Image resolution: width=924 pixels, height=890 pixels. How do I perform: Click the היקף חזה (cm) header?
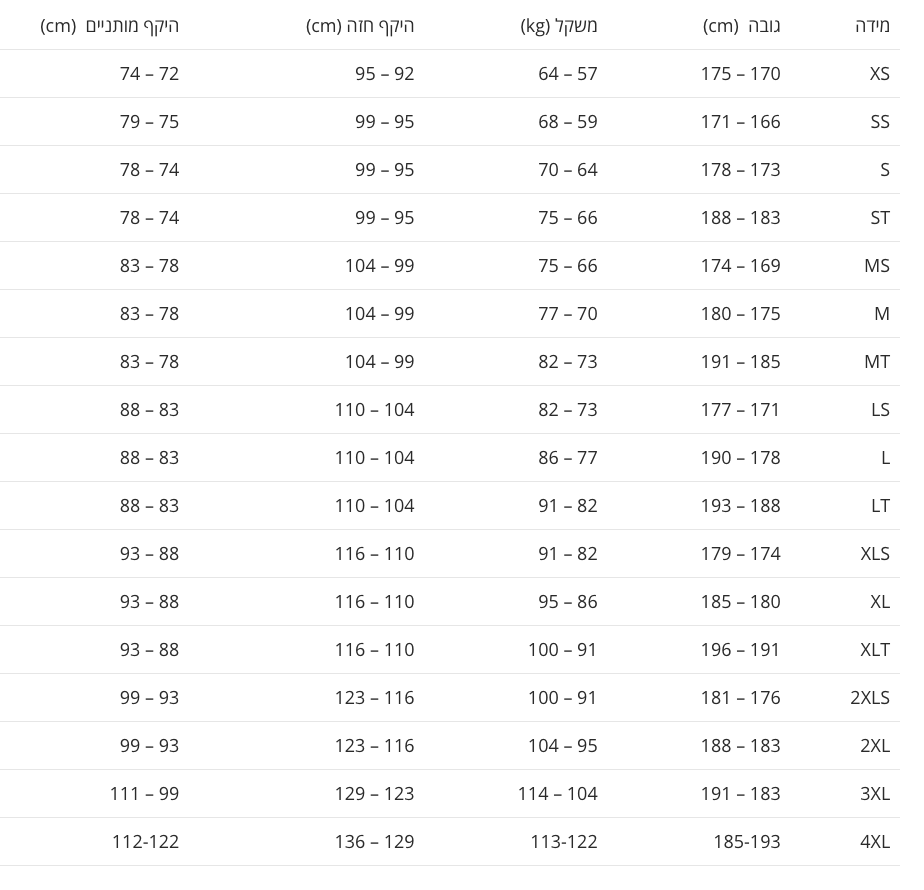[x=360, y=26]
